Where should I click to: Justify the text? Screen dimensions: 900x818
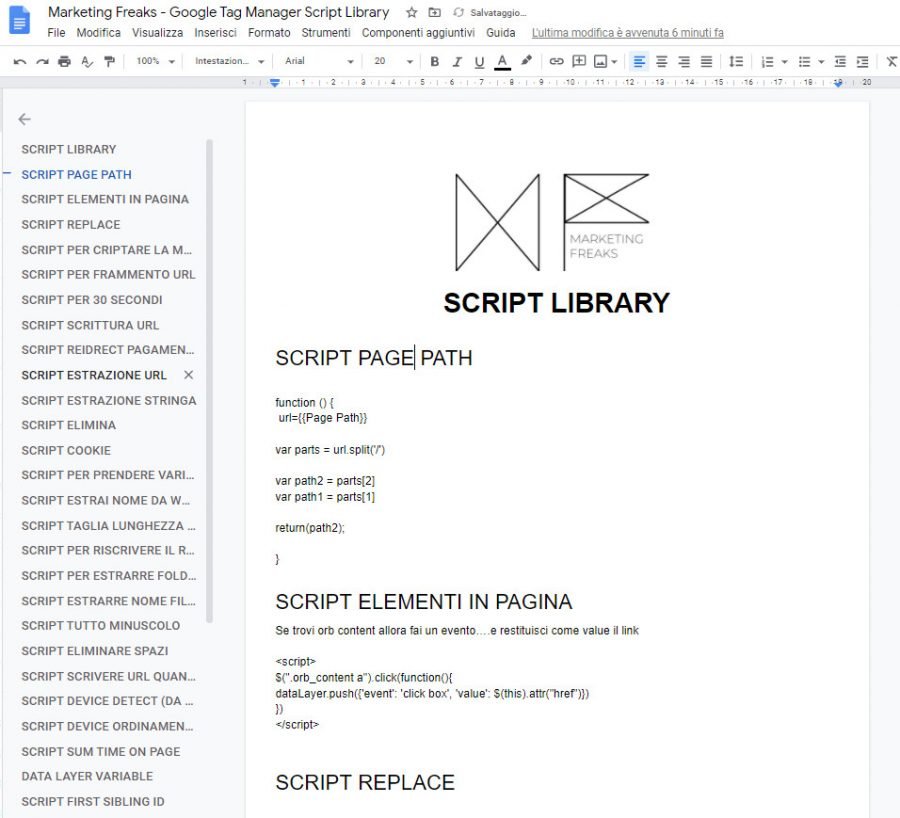tap(707, 61)
